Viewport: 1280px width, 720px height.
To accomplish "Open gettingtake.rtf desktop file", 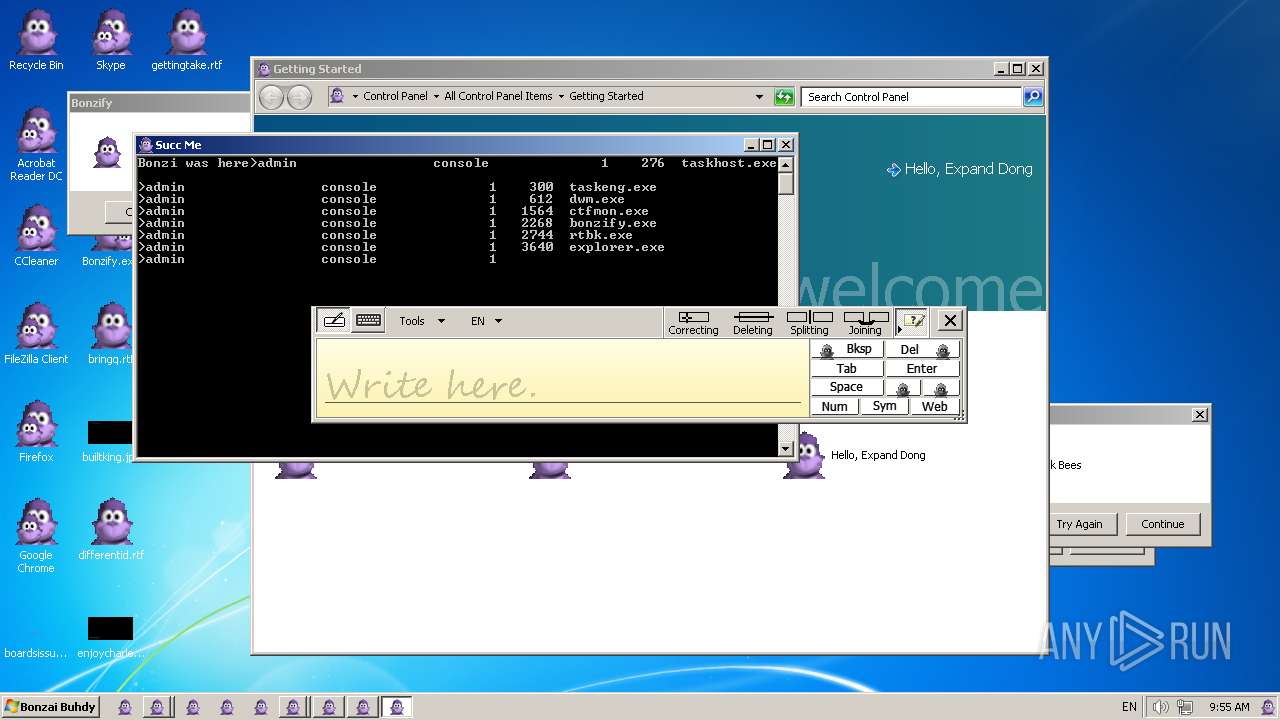I will 187,40.
